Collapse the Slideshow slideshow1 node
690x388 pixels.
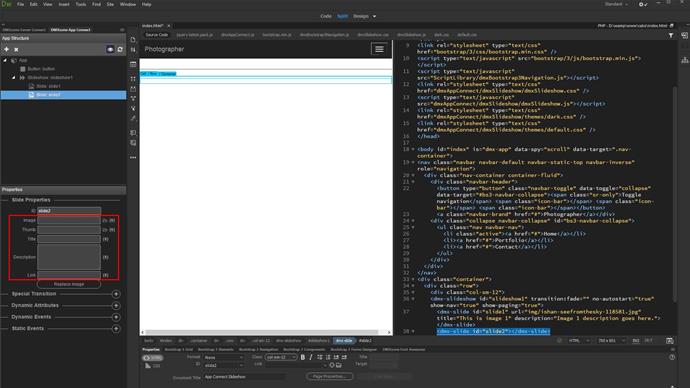(14, 77)
